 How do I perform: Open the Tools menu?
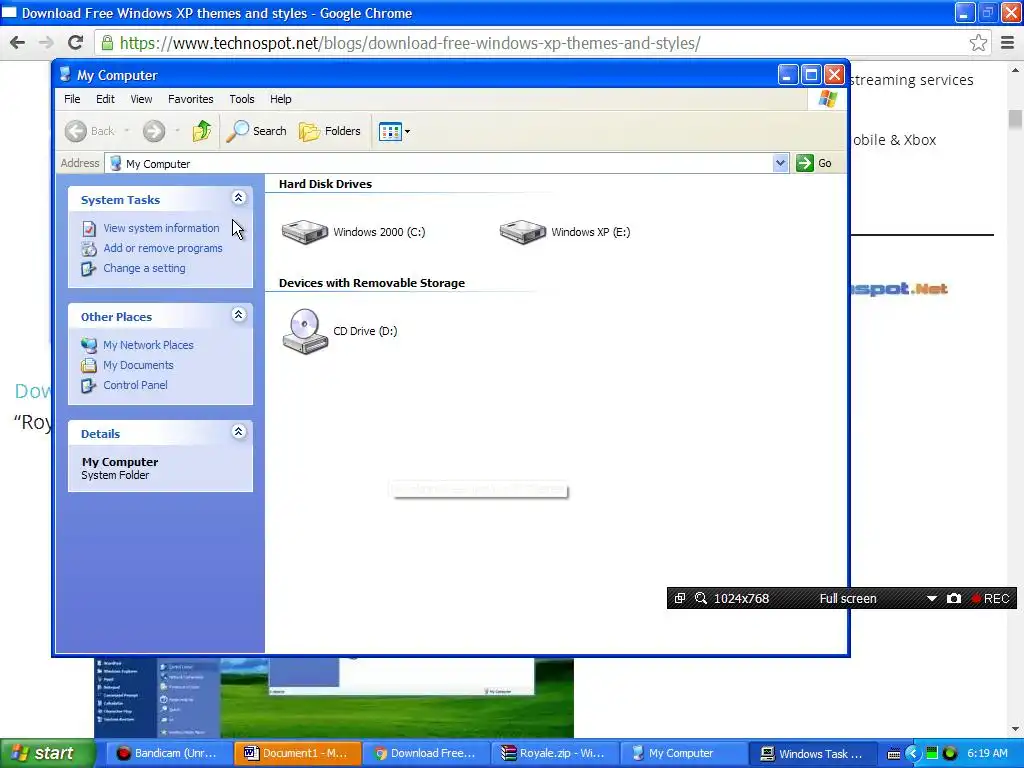coord(242,99)
